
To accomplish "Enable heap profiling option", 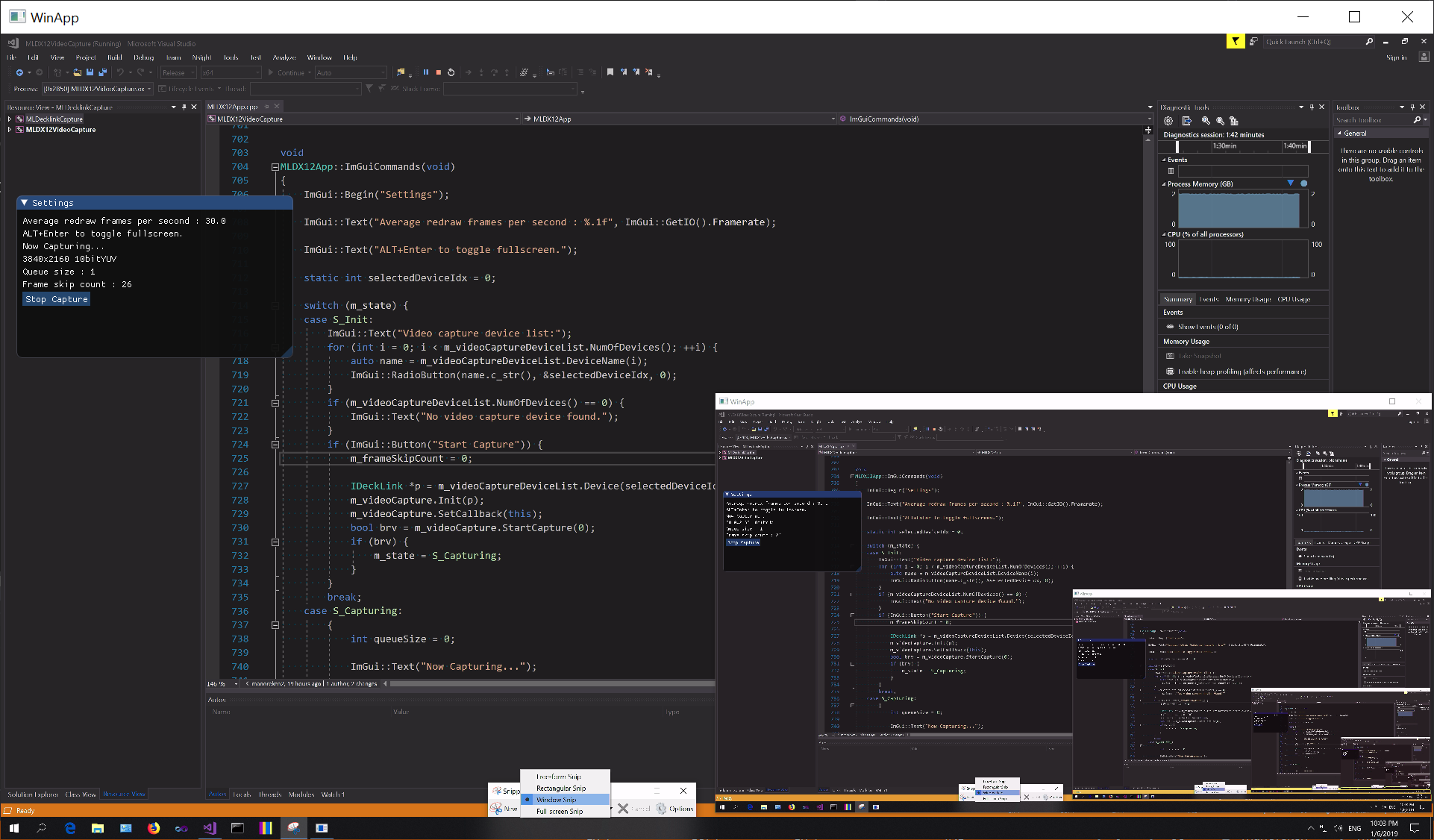I will 1242,372.
